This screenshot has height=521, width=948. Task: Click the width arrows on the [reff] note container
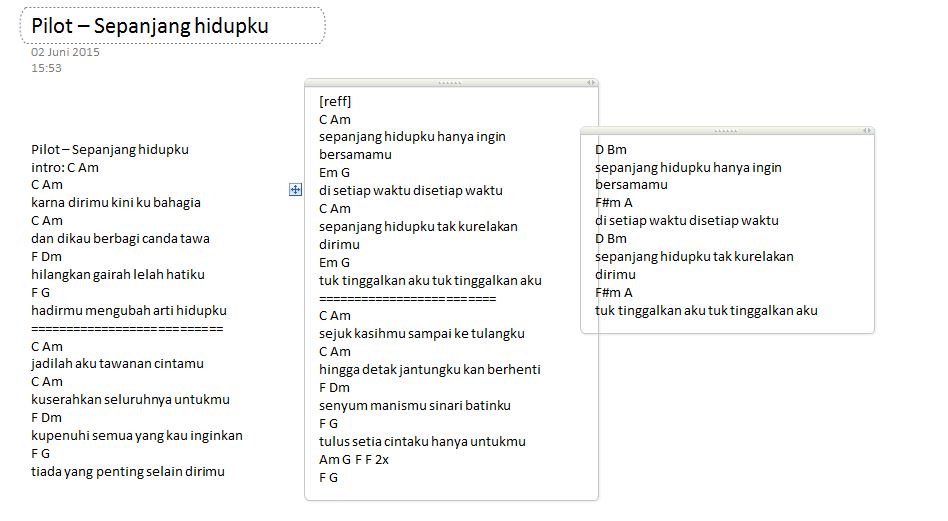pyautogui.click(x=591, y=82)
